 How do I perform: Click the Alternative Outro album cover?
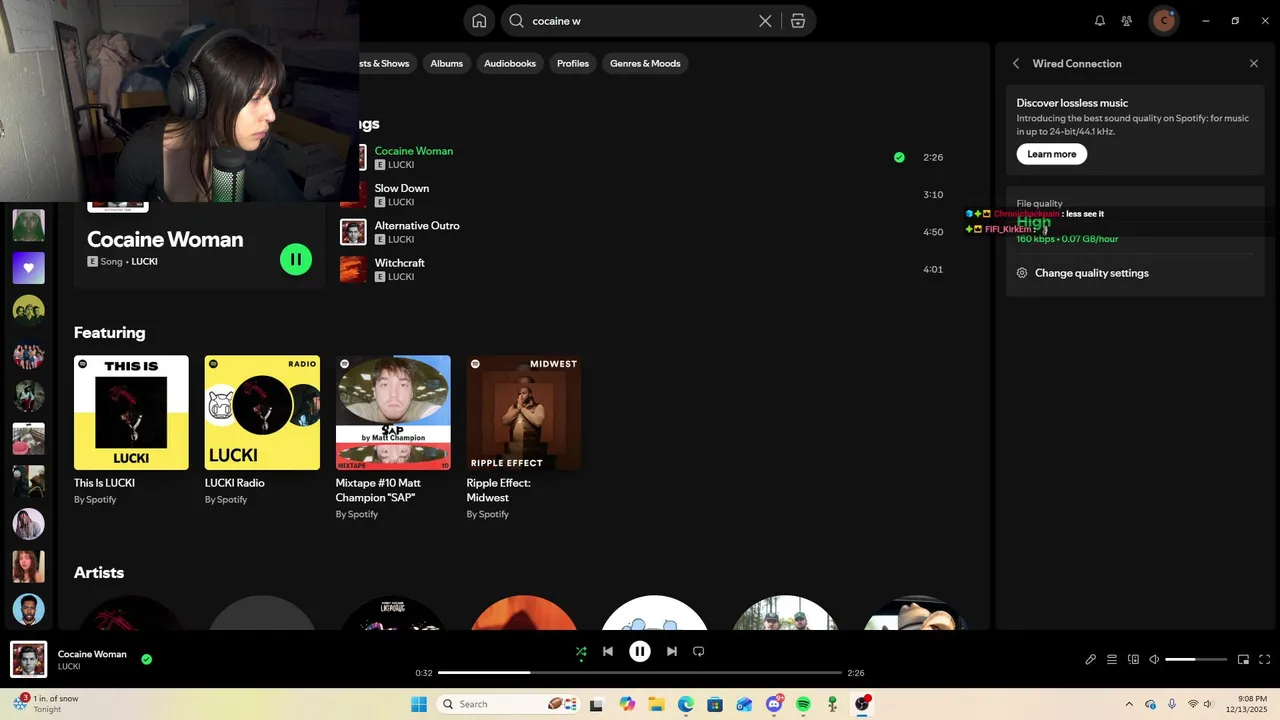[353, 232]
